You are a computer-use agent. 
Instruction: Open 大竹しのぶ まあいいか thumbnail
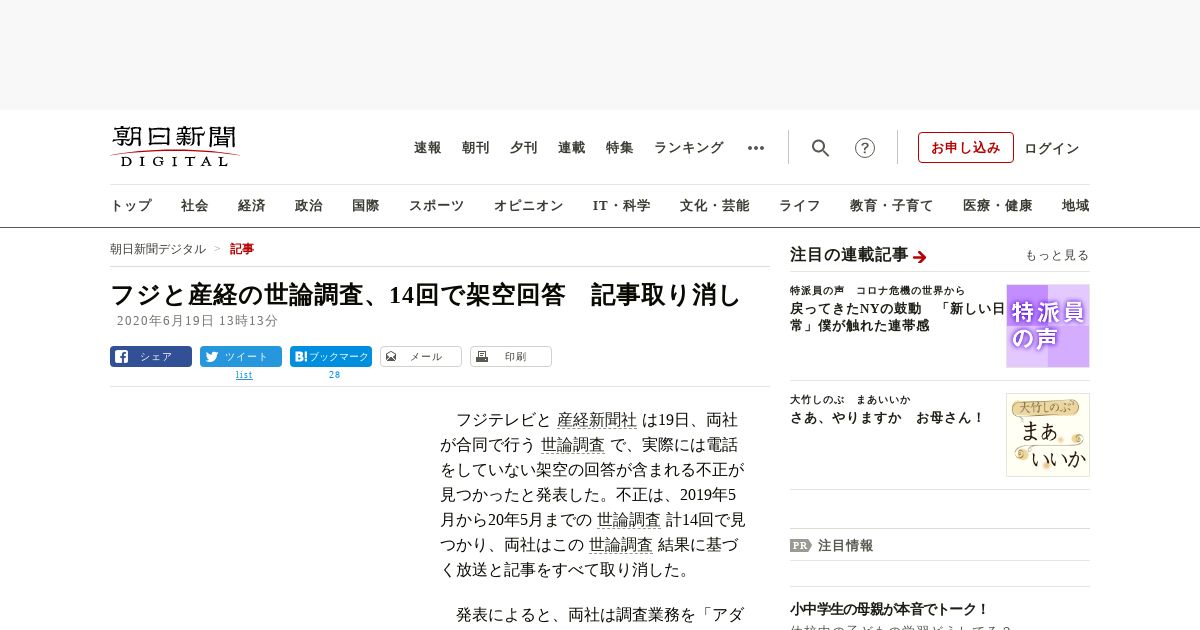click(1048, 435)
